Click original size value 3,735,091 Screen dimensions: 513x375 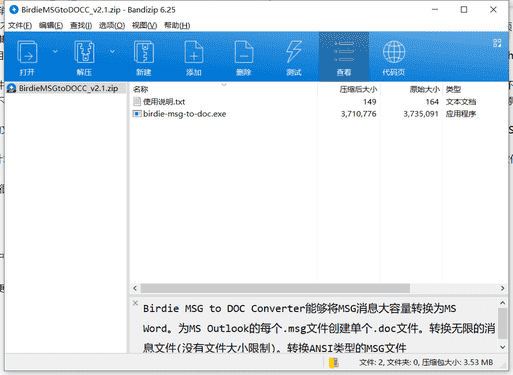pyautogui.click(x=421, y=114)
